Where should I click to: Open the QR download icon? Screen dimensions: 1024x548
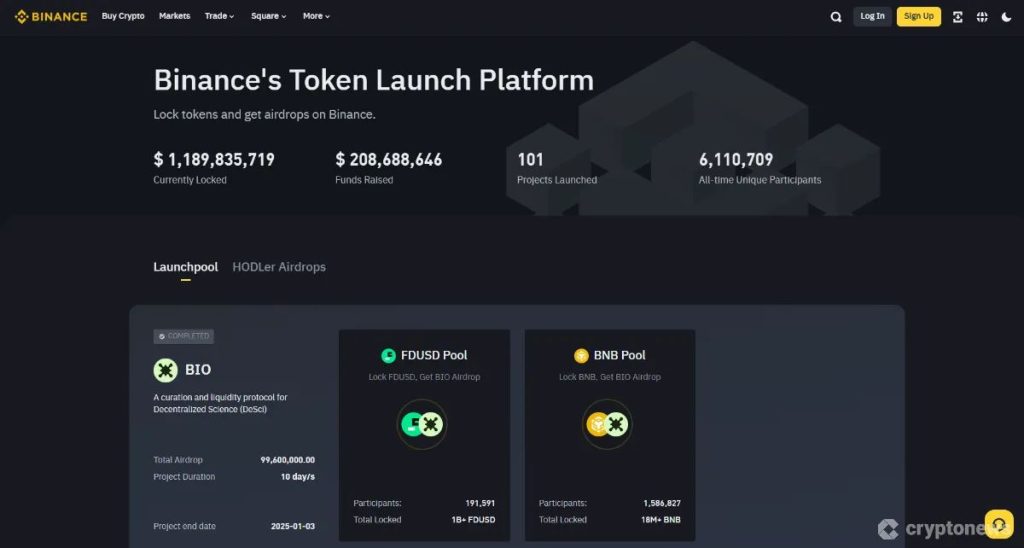(957, 17)
